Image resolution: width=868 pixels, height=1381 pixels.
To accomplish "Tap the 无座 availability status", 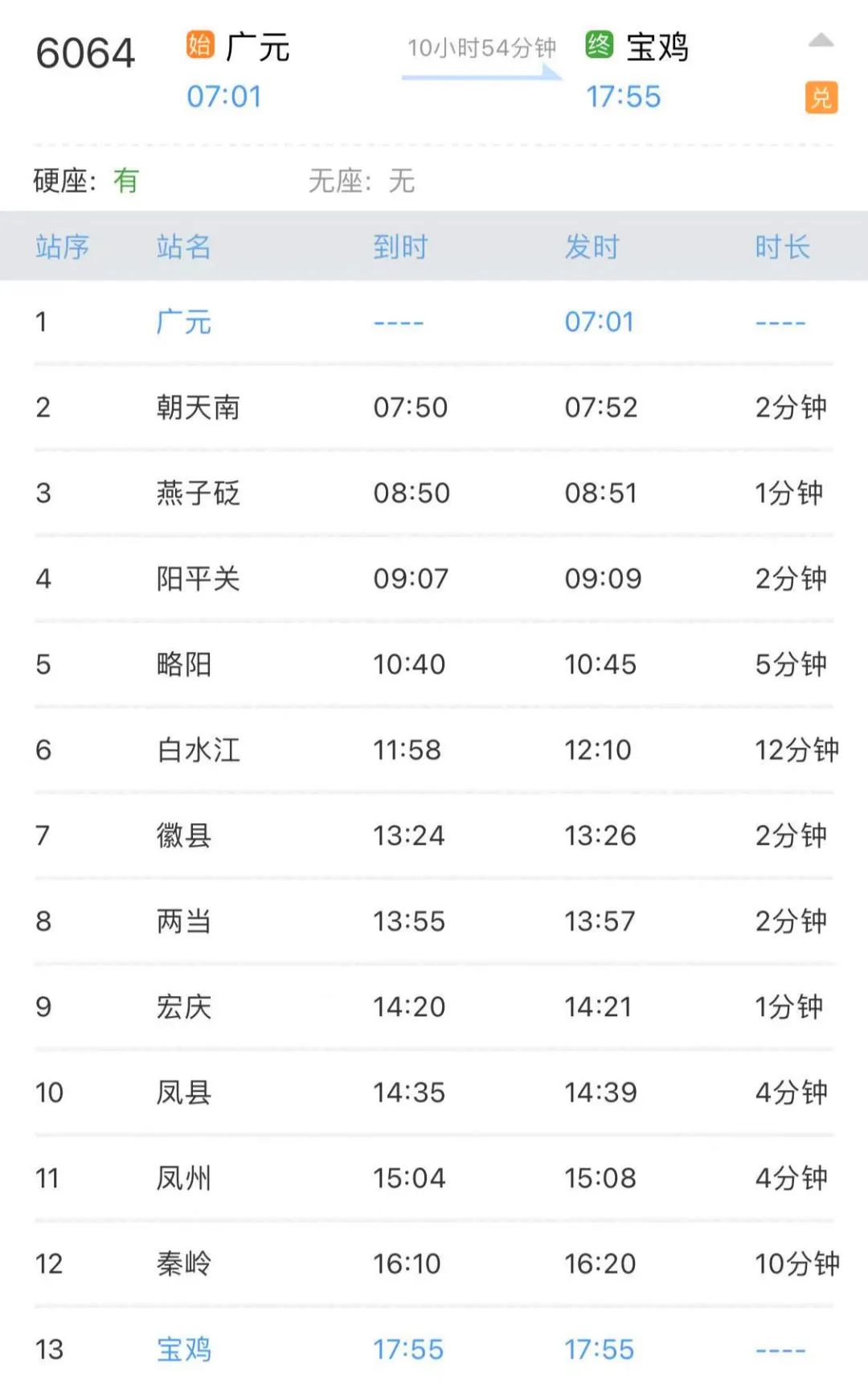I will pyautogui.click(x=401, y=181).
